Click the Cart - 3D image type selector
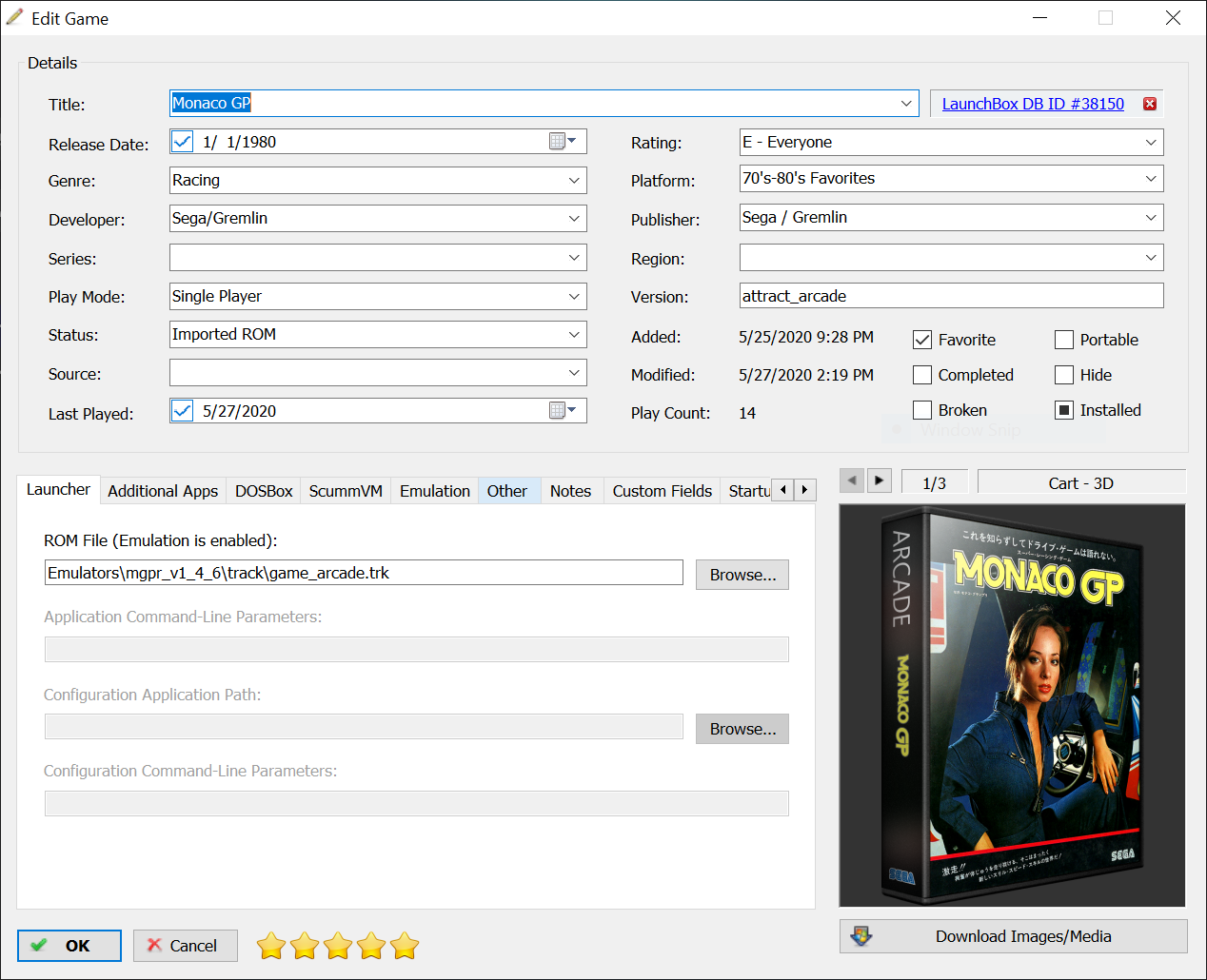Image resolution: width=1207 pixels, height=980 pixels. 1081,482
